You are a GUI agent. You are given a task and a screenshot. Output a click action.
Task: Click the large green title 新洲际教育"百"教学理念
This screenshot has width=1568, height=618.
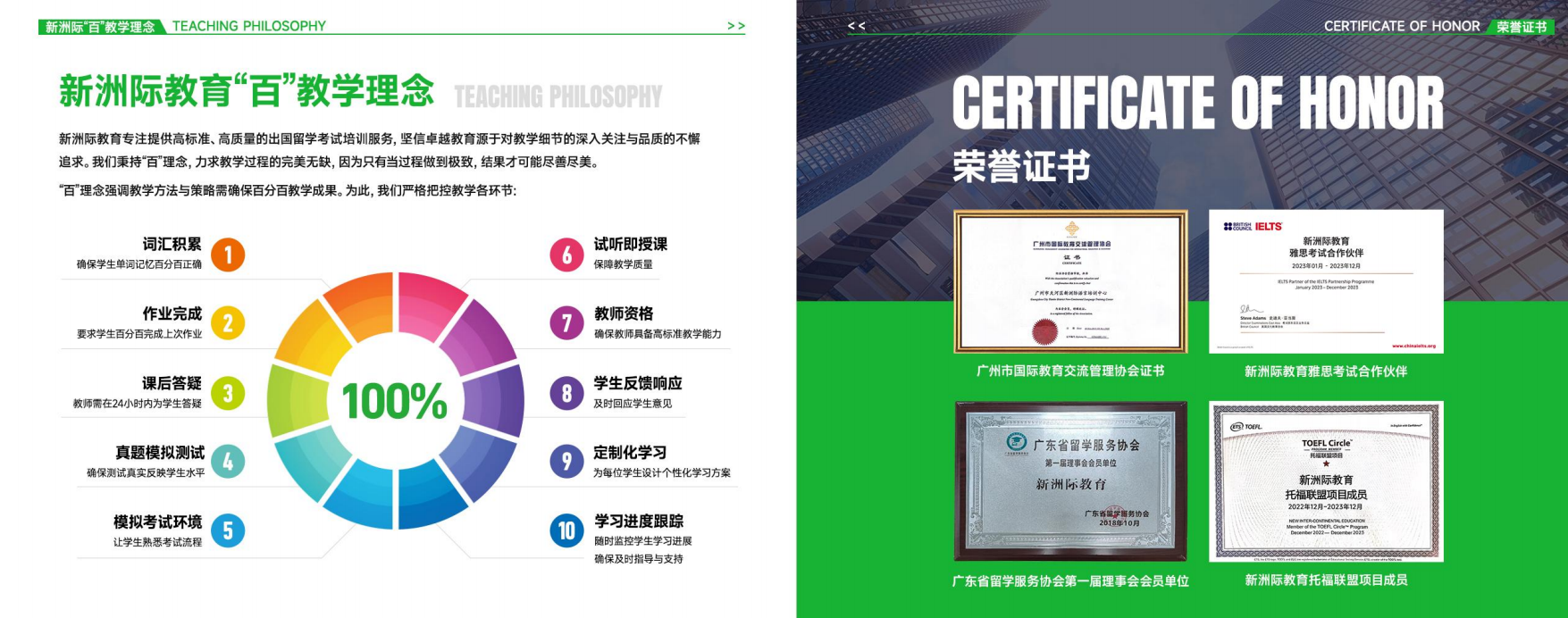[x=247, y=92]
